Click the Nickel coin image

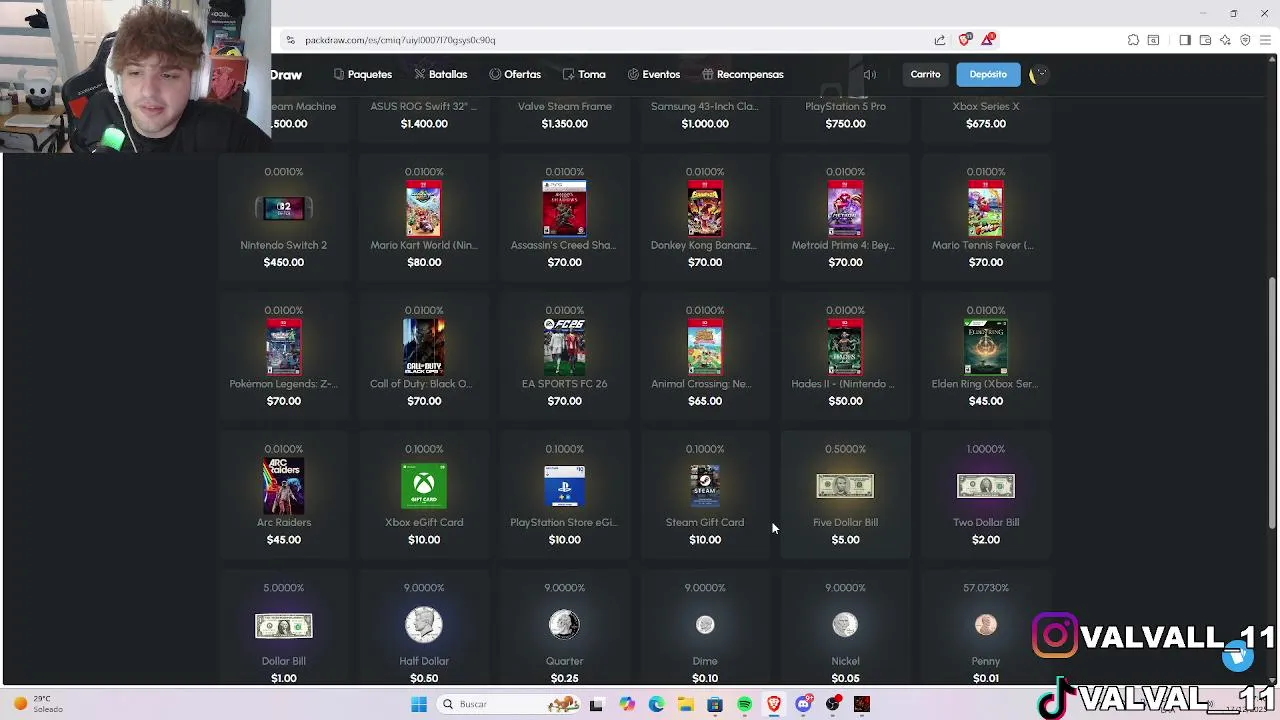[845, 625]
